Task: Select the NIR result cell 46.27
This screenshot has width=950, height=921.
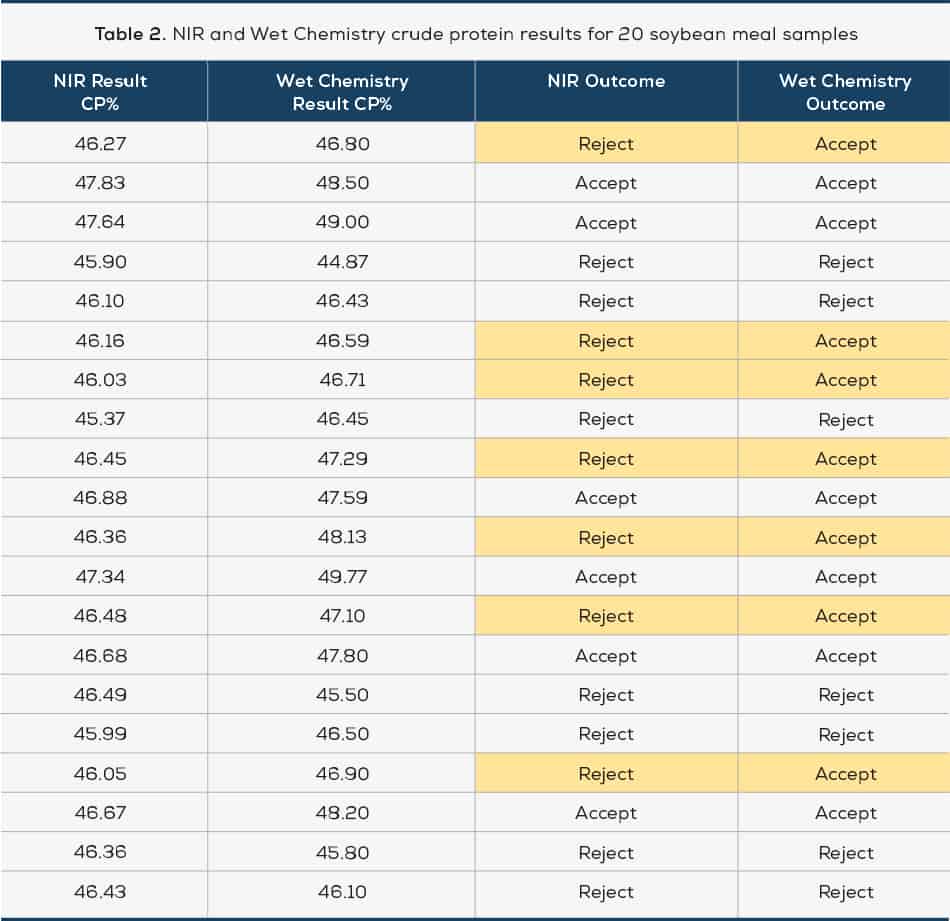Action: coord(100,144)
